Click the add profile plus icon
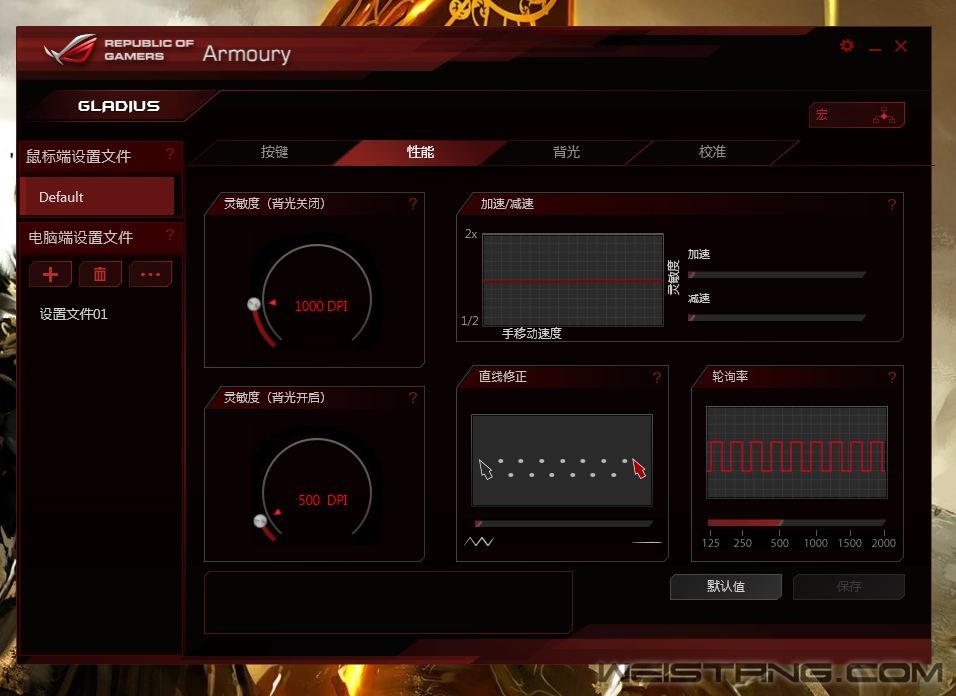The height and width of the screenshot is (696, 956). pos(51,274)
